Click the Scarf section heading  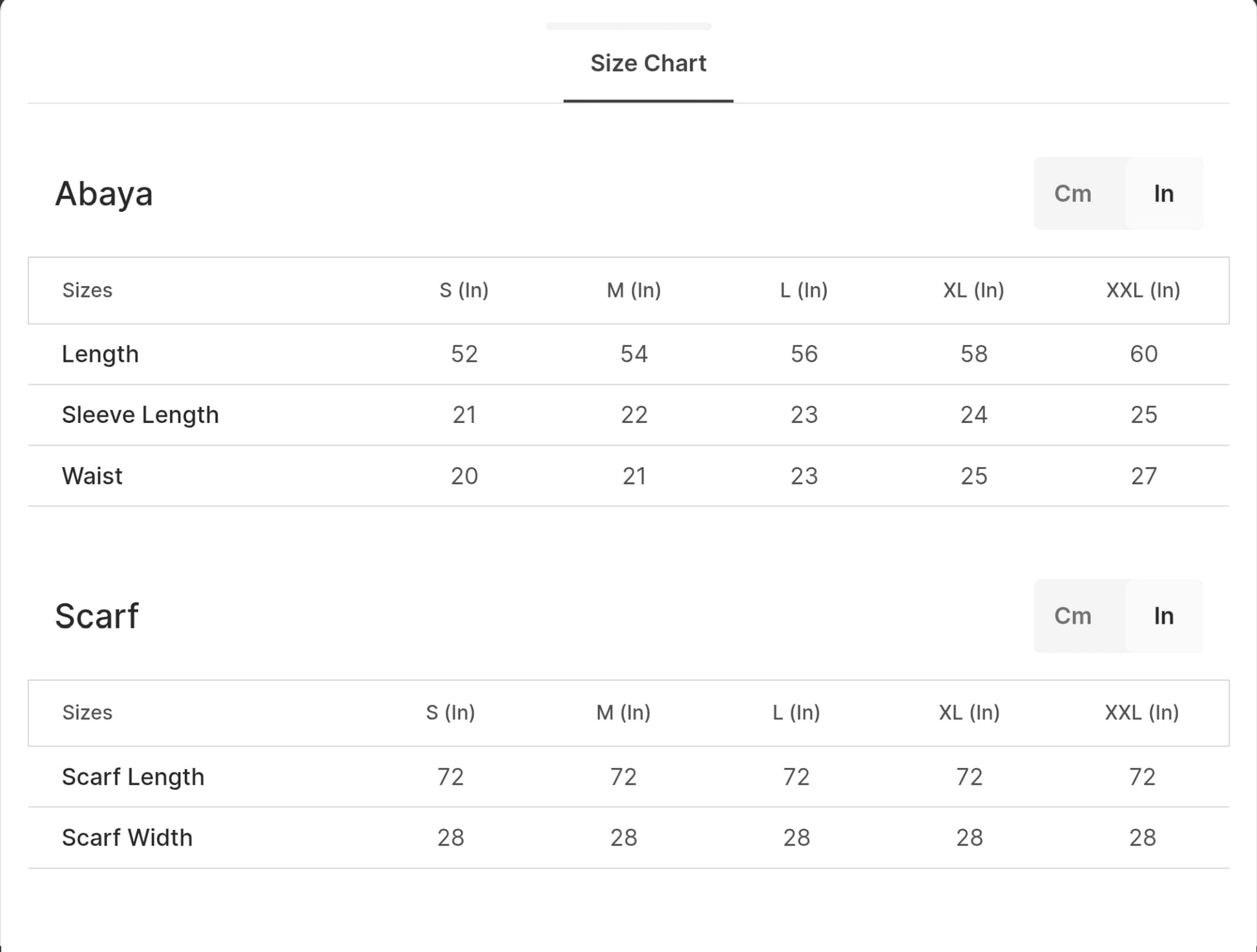click(x=97, y=616)
